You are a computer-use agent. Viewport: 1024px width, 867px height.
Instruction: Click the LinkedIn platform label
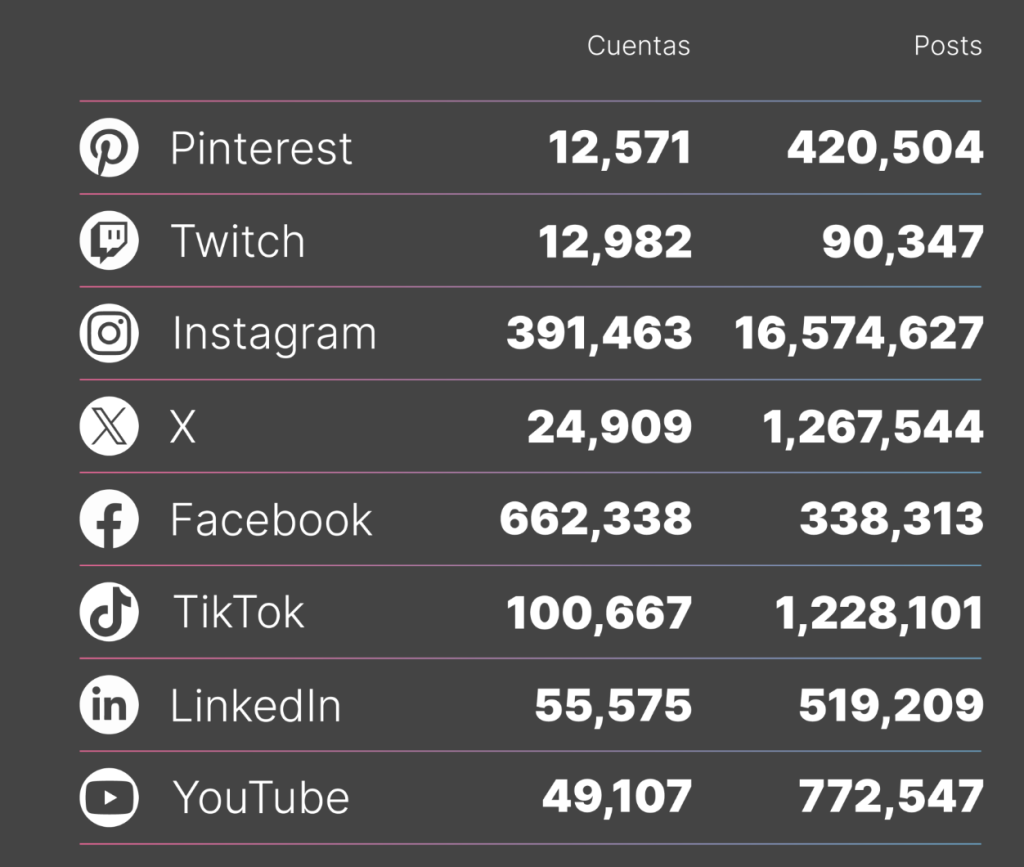(x=255, y=706)
